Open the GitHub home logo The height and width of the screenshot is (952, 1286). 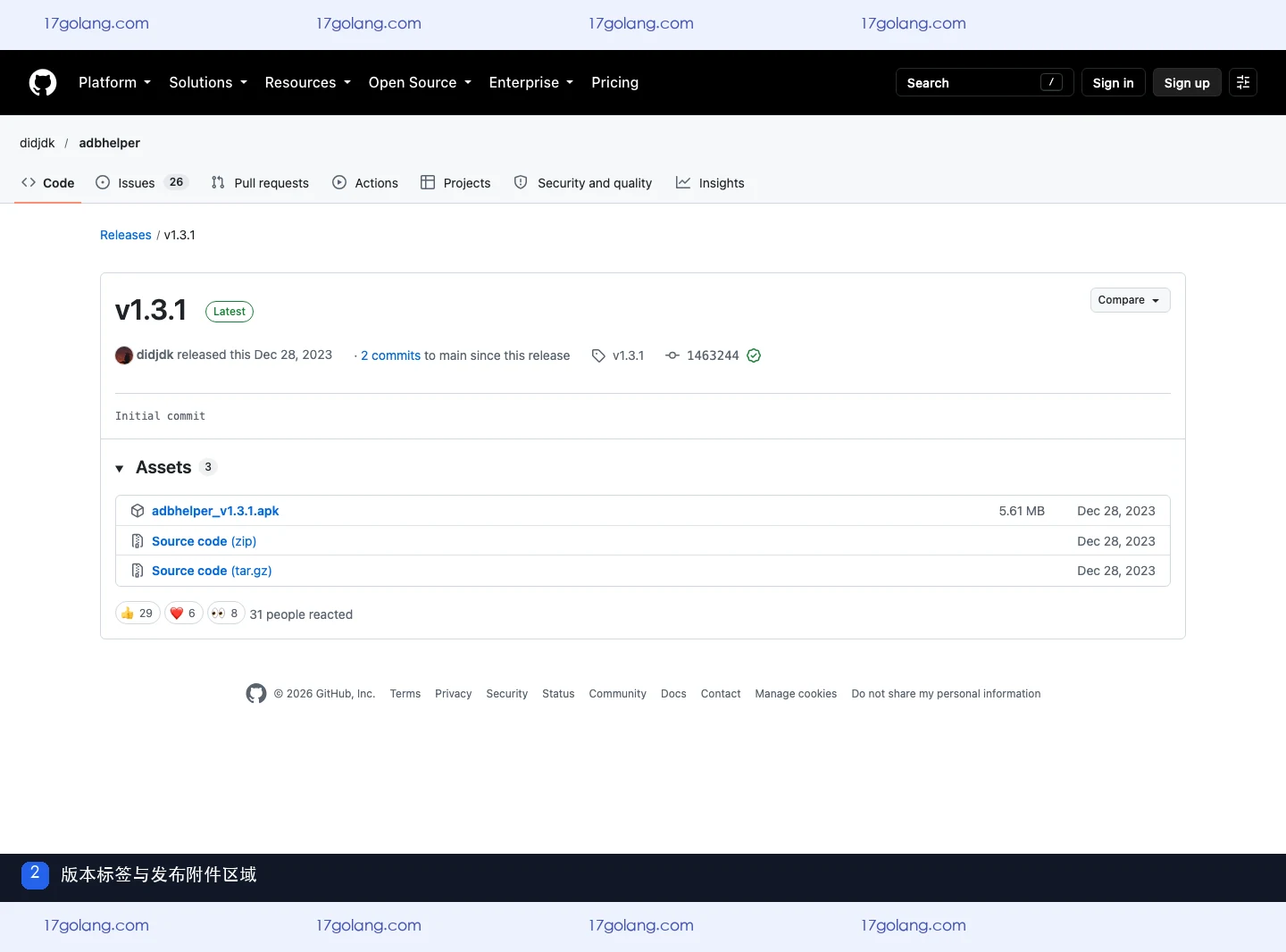coord(43,82)
